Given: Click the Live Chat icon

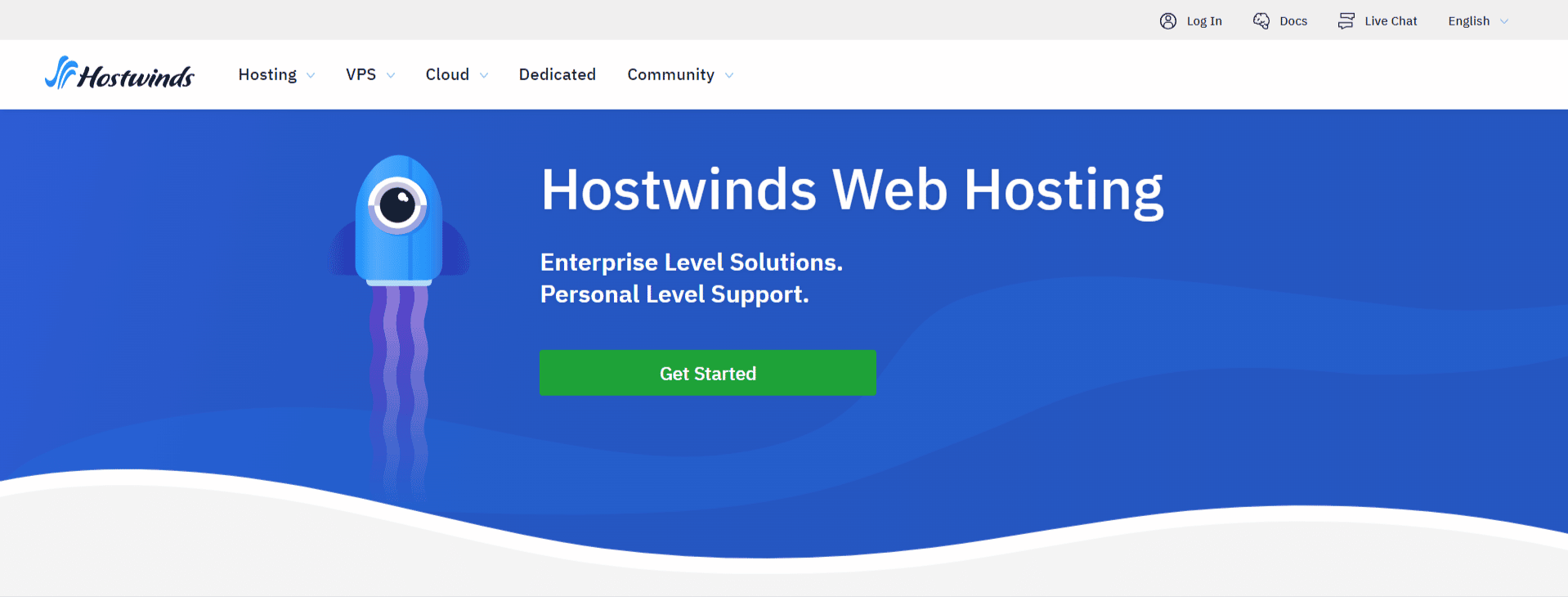Looking at the screenshot, I should pyautogui.click(x=1346, y=21).
